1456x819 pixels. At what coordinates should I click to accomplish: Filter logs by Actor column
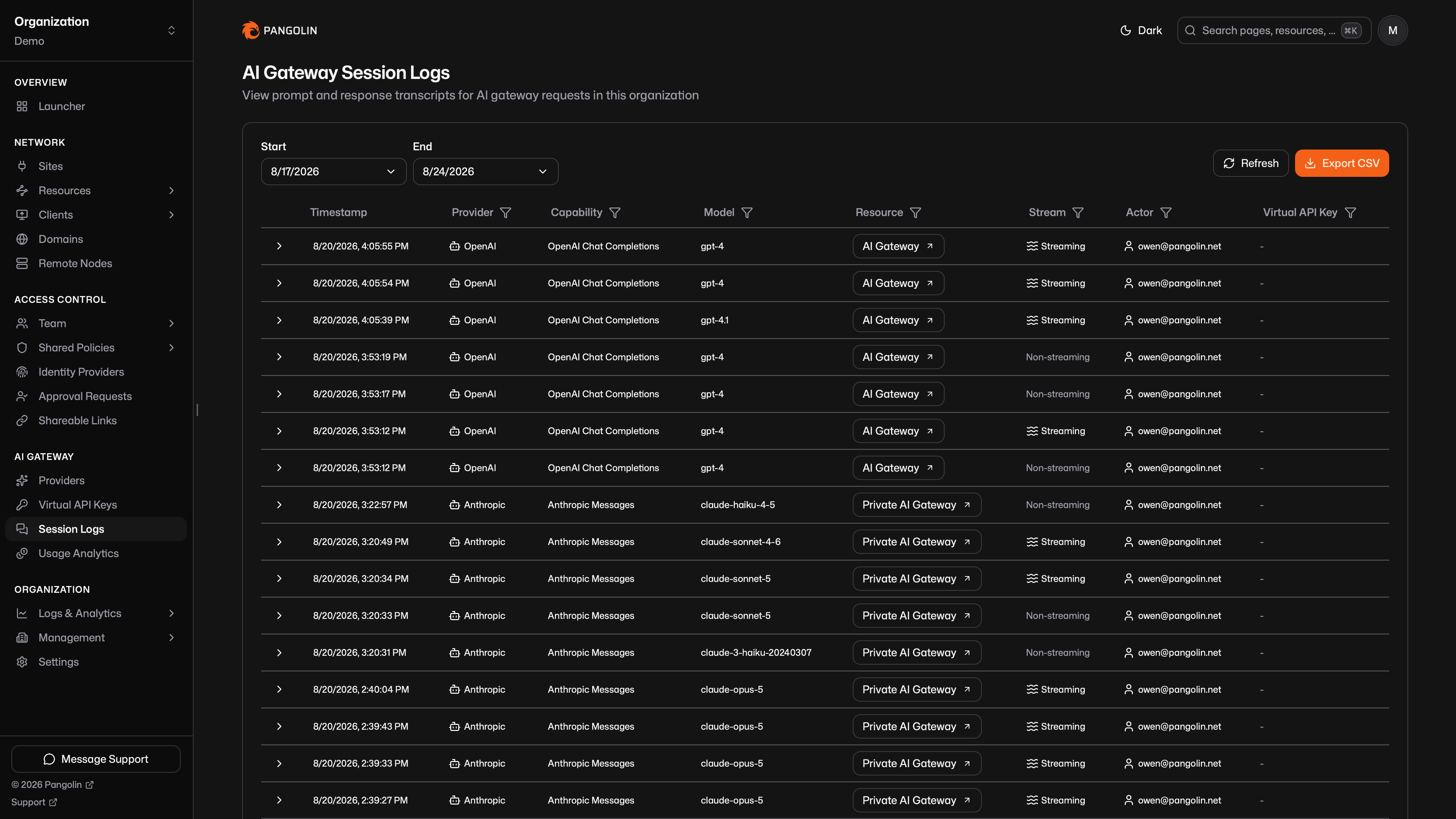1166,213
